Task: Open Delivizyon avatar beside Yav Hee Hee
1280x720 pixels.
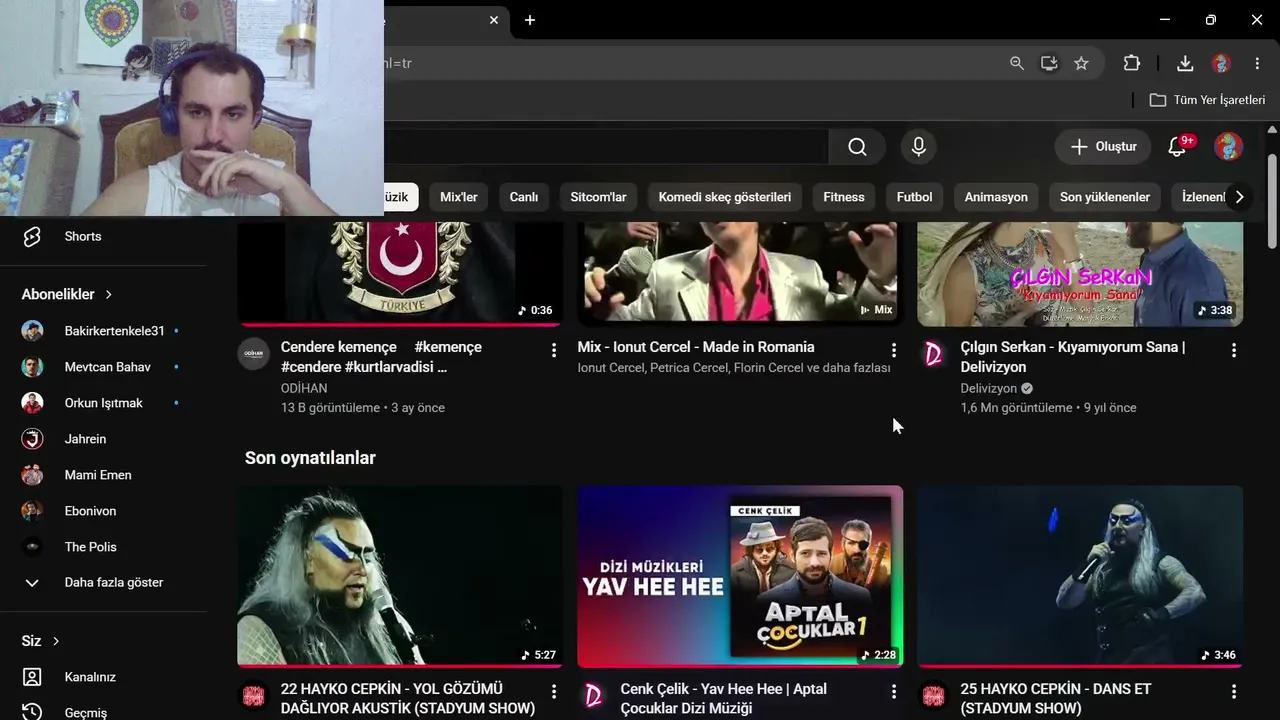Action: coord(594,696)
